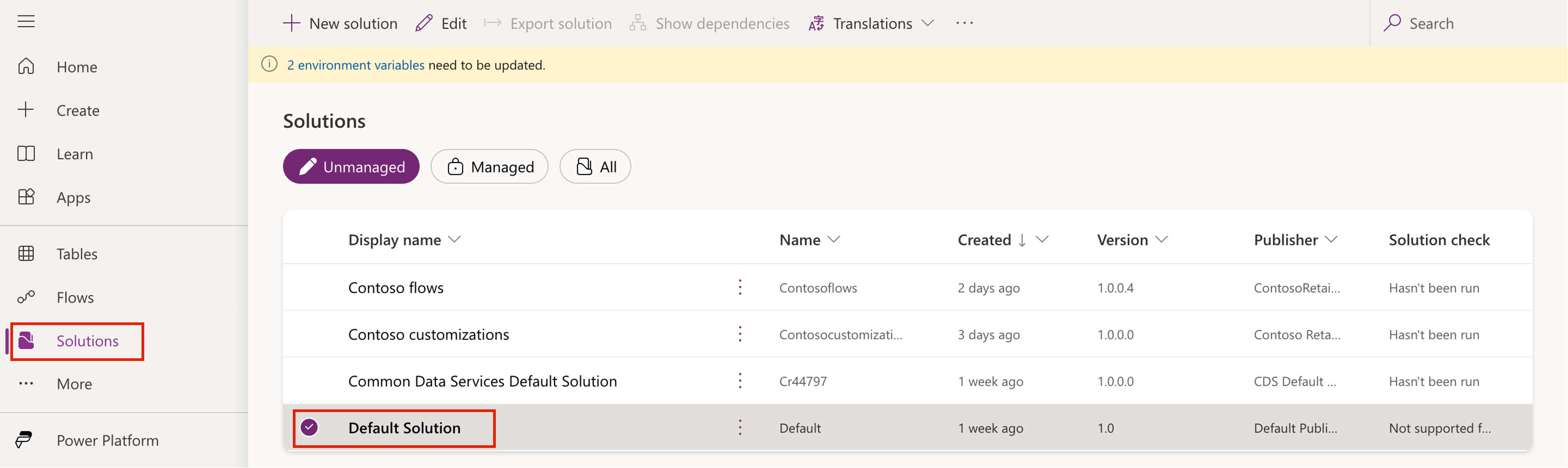The image size is (1568, 468).
Task: Click Export solution button
Action: (x=548, y=23)
